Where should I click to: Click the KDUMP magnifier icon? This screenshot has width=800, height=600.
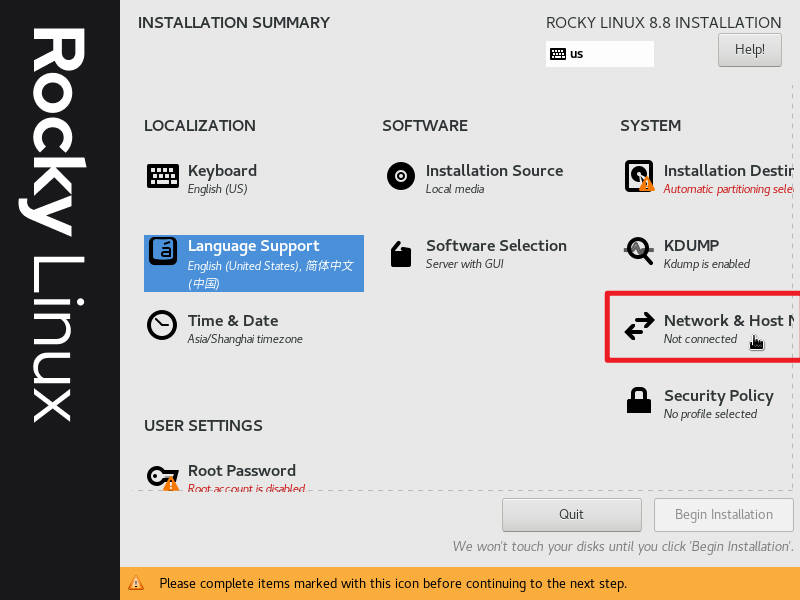click(639, 251)
